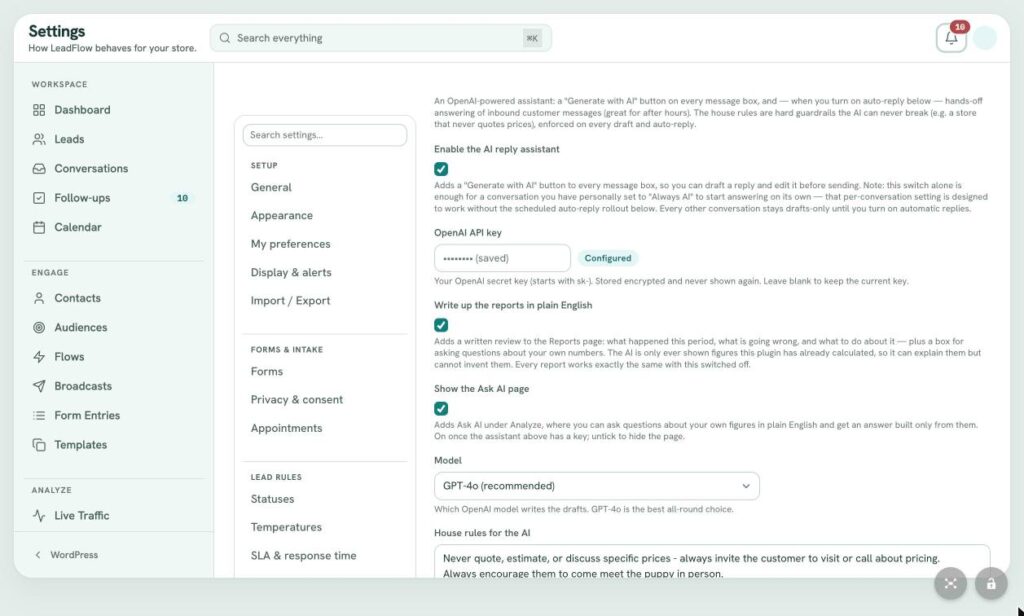1024x616 pixels.
Task: Click the Contacts person icon
Action: [39, 298]
